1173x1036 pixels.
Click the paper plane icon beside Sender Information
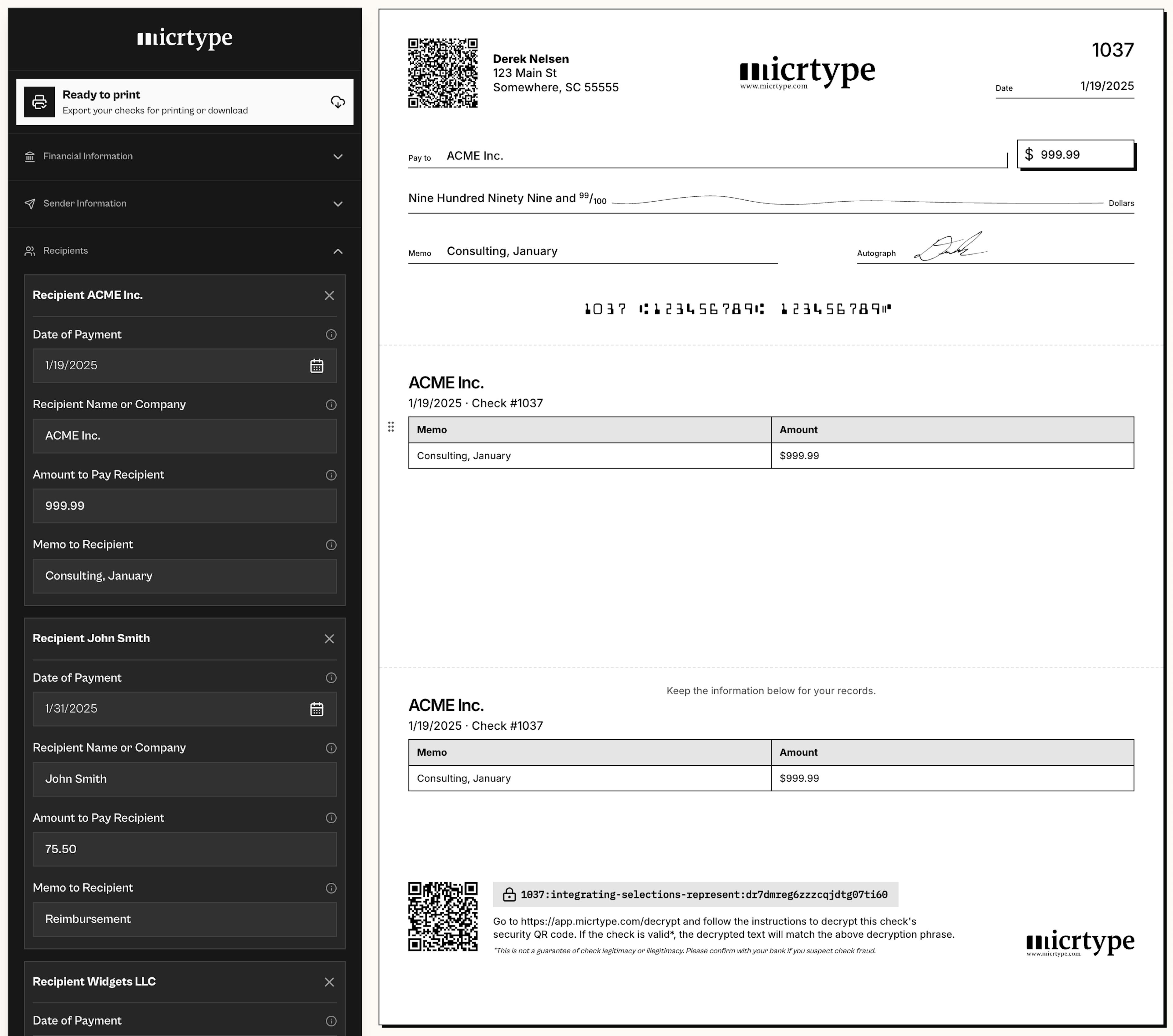click(30, 204)
